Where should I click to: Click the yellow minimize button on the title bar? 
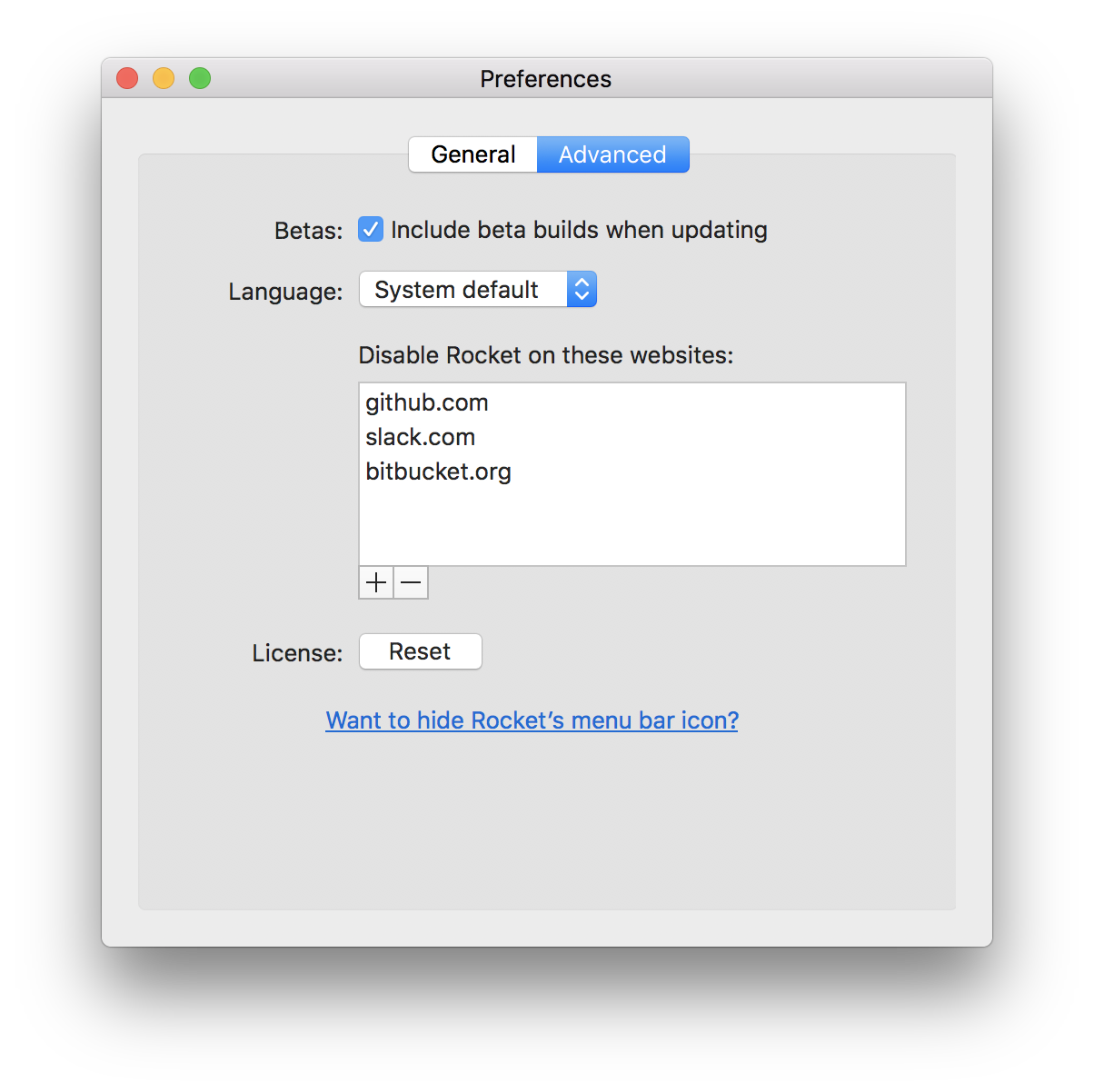[163, 78]
